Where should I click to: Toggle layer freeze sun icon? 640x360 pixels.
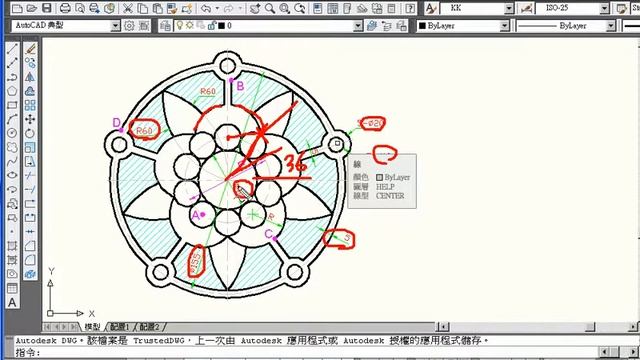click(x=190, y=25)
